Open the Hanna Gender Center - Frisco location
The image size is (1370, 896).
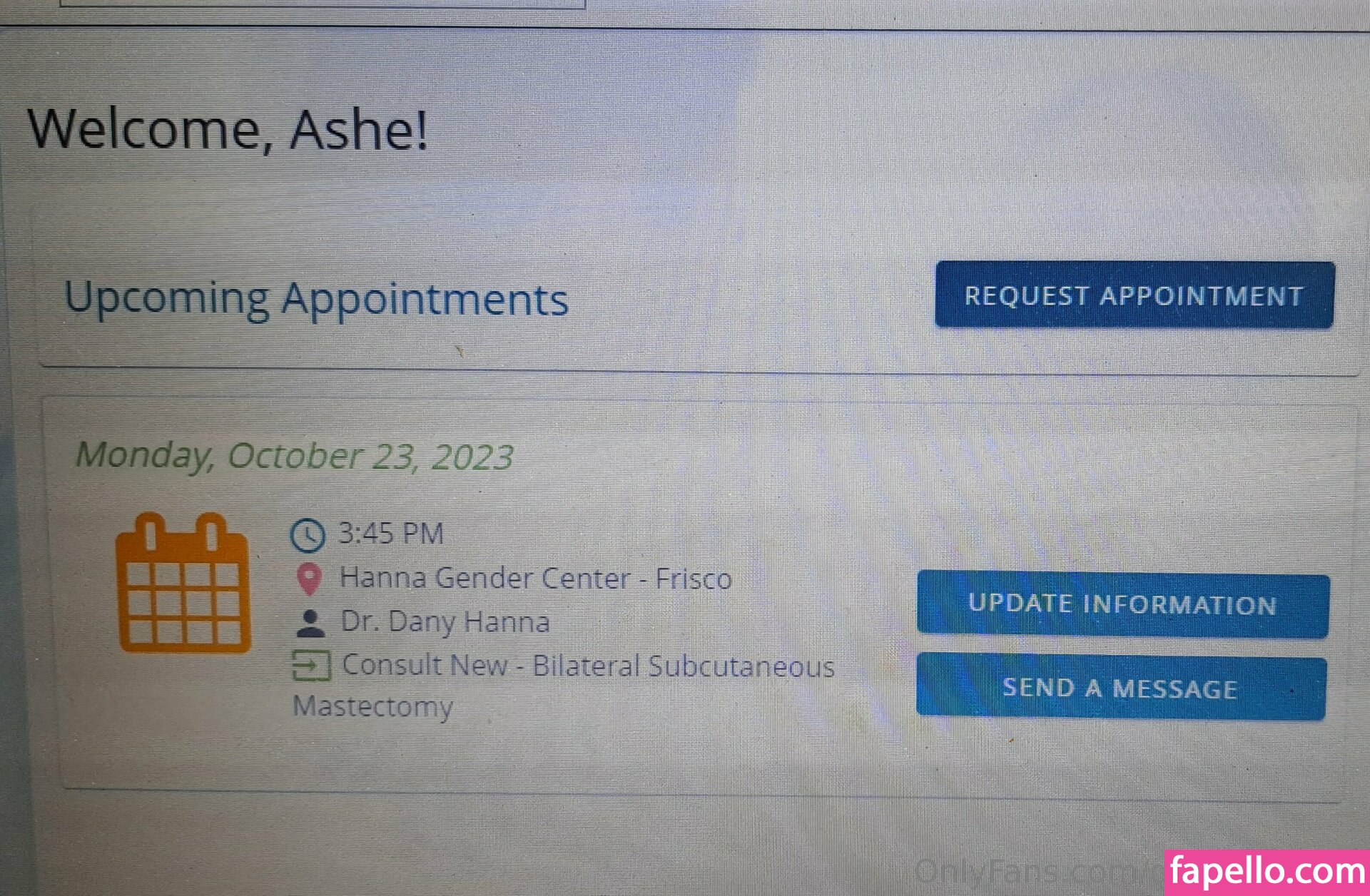coord(535,579)
